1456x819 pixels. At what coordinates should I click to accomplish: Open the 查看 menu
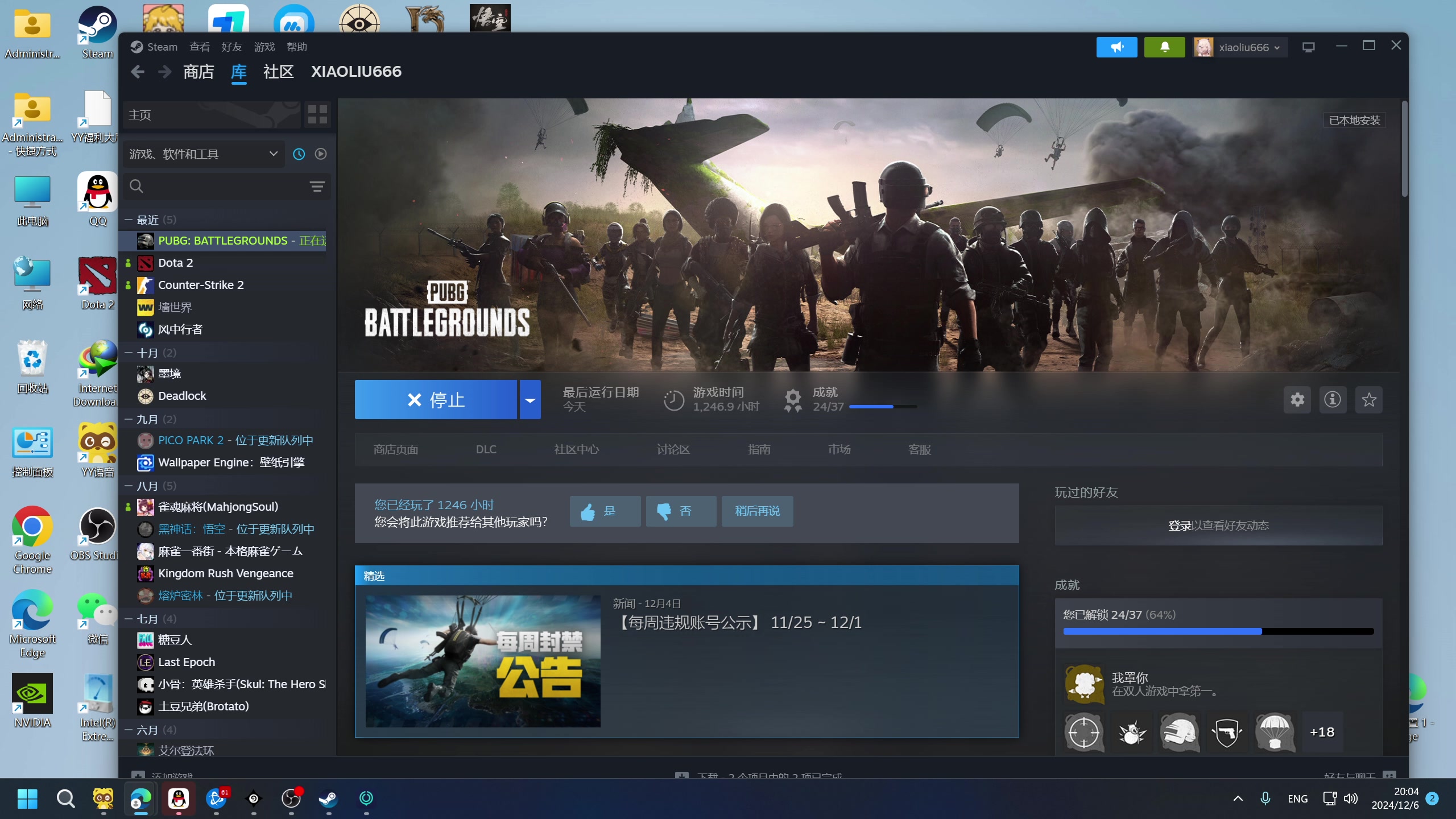pyautogui.click(x=199, y=47)
